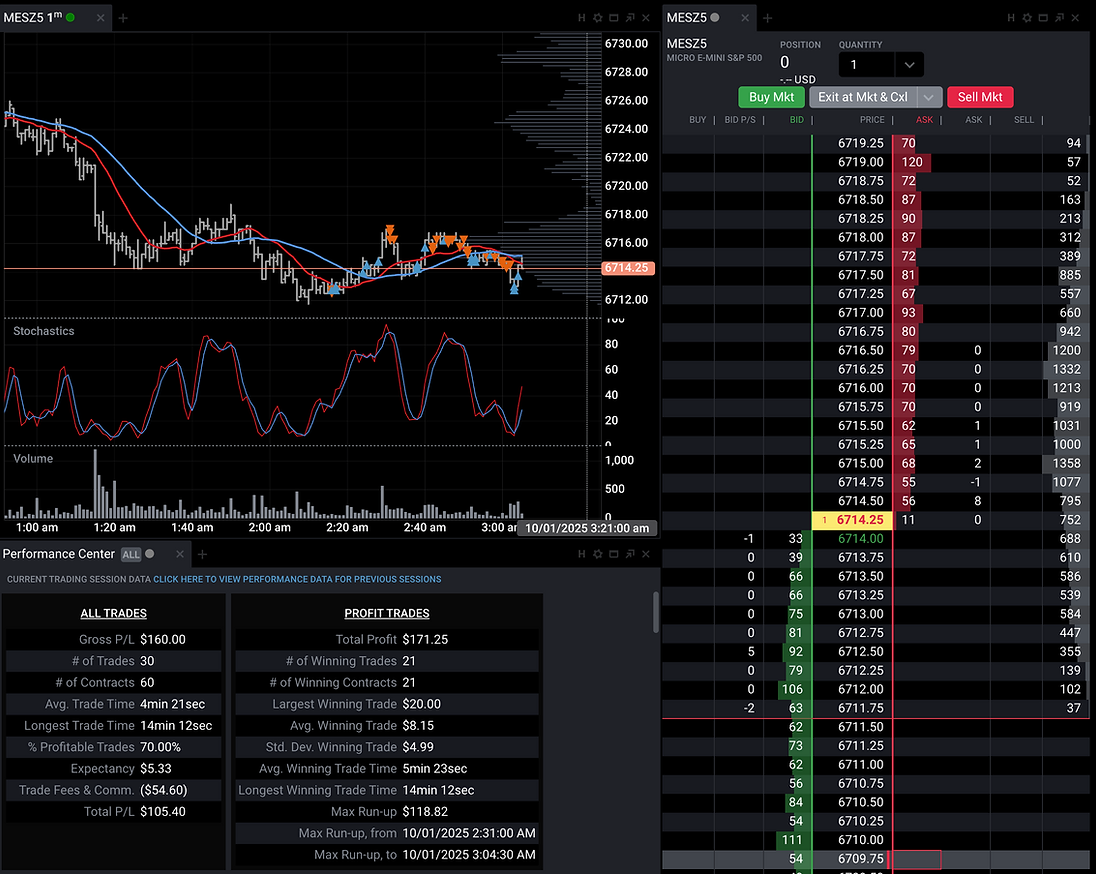Viewport: 1096px width, 874px height.
Task: Click Largest Winning Trade value $20.00
Action: (x=421, y=704)
